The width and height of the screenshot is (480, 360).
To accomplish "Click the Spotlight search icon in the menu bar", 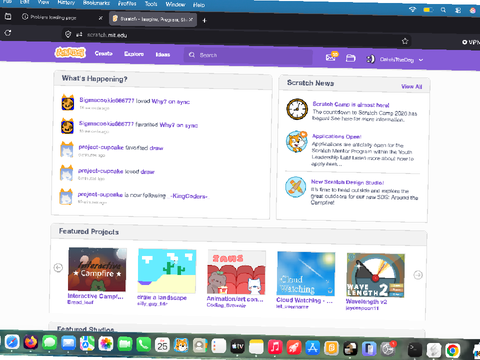I will coord(443,10).
